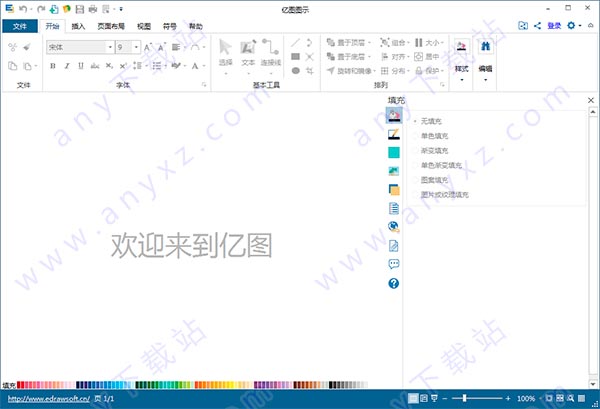The image size is (600, 409).
Task: Click the Redo icon in quick access toolbar
Action: click(41, 9)
